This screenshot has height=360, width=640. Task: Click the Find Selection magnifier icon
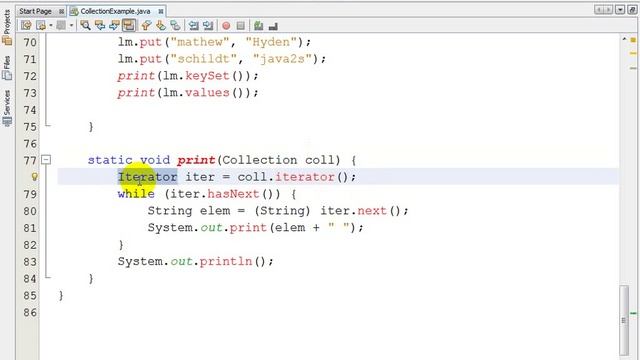85,26
